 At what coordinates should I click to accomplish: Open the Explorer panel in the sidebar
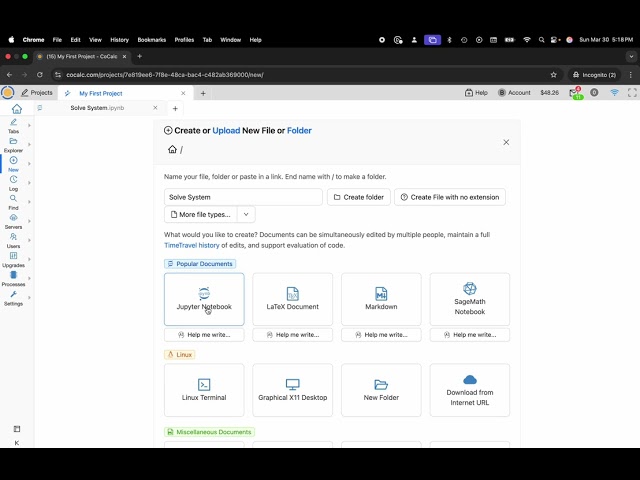(x=13, y=145)
